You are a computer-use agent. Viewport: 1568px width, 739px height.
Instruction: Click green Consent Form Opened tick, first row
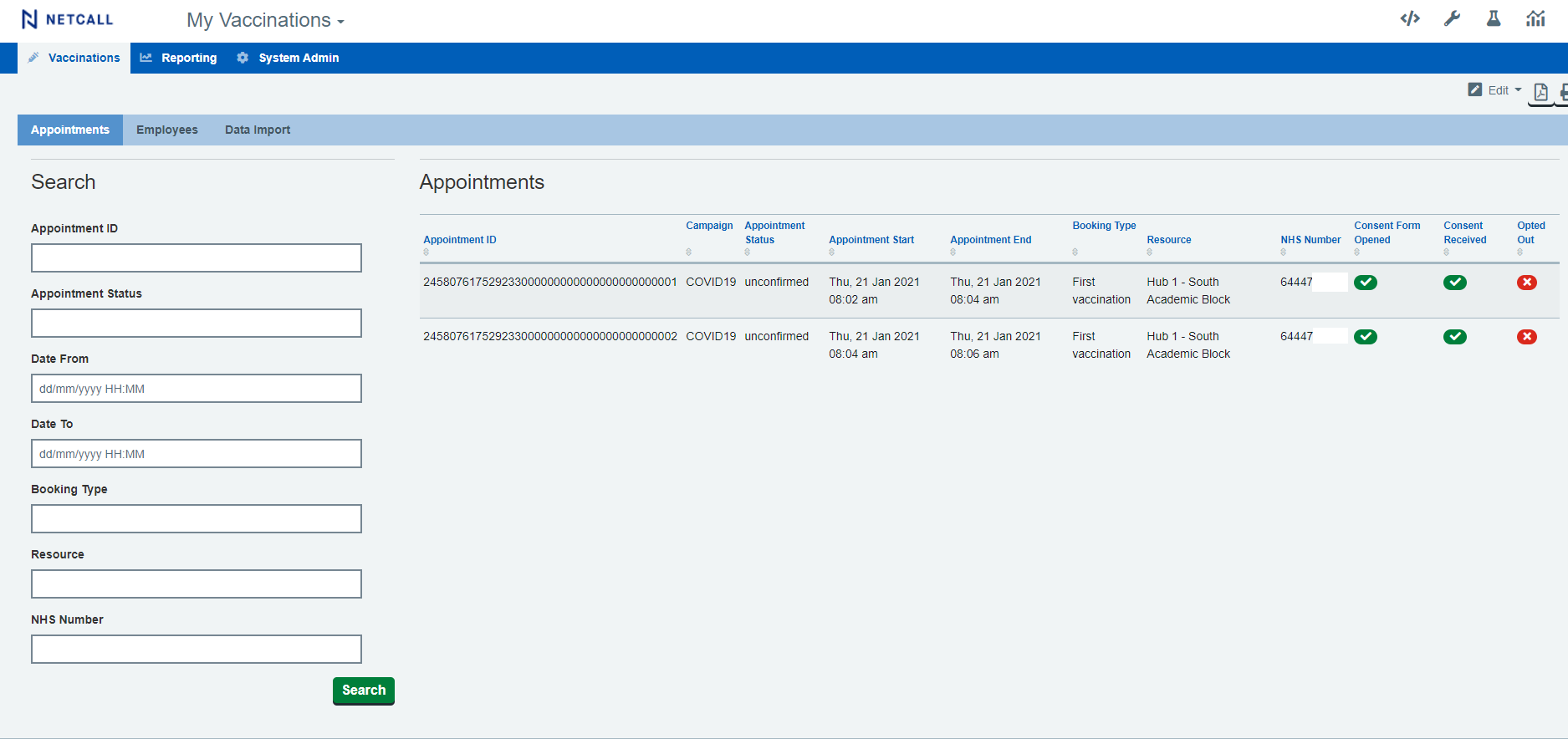[x=1366, y=283]
